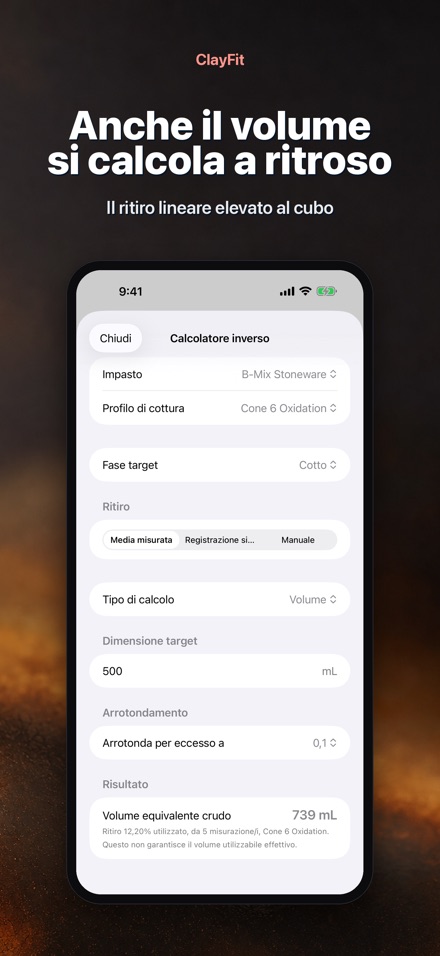The width and height of the screenshot is (440, 956).
Task: Tap the battery status icon
Action: [x=327, y=291]
